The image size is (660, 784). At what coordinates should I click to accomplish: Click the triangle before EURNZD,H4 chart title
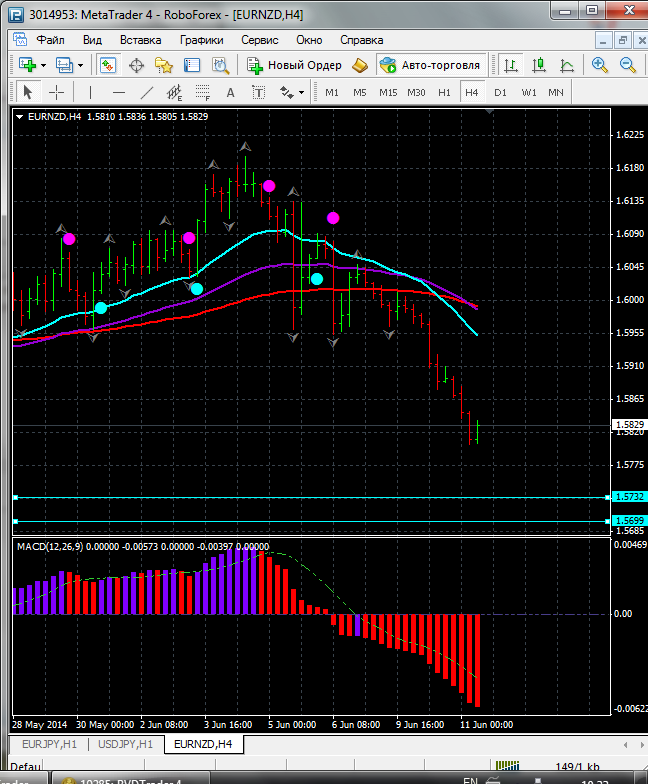tap(20, 117)
